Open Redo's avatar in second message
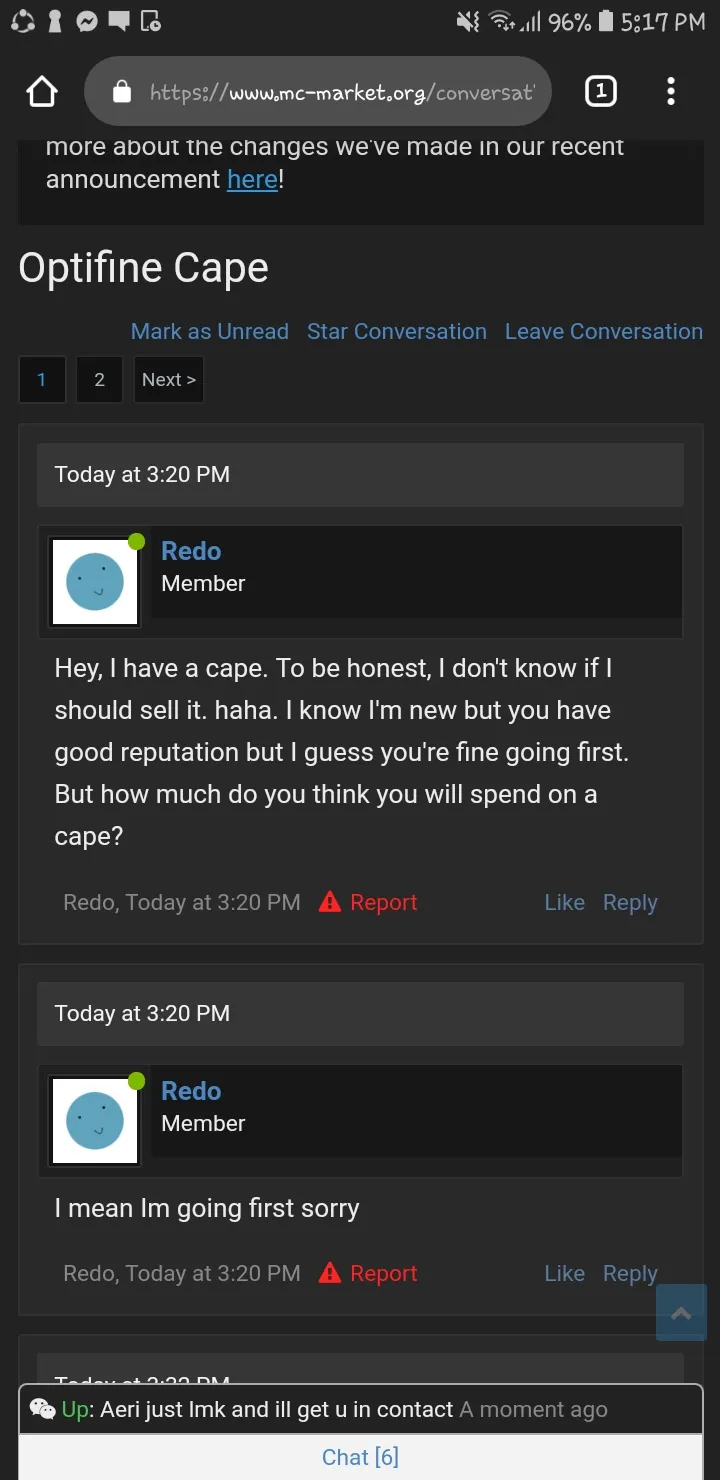Viewport: 720px width, 1480px height. (95, 1121)
